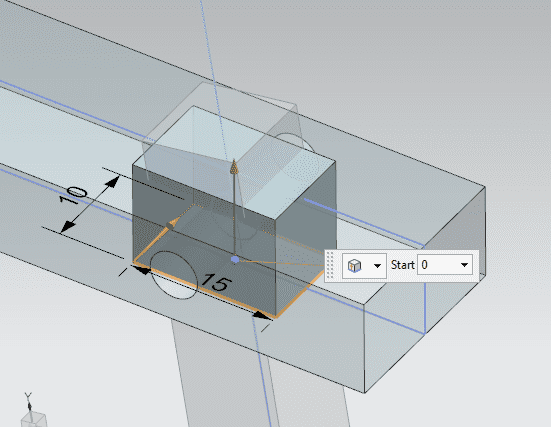The width and height of the screenshot is (551, 427).
Task: Click the upper arrowhead of dimension 10
Action: [x=112, y=182]
